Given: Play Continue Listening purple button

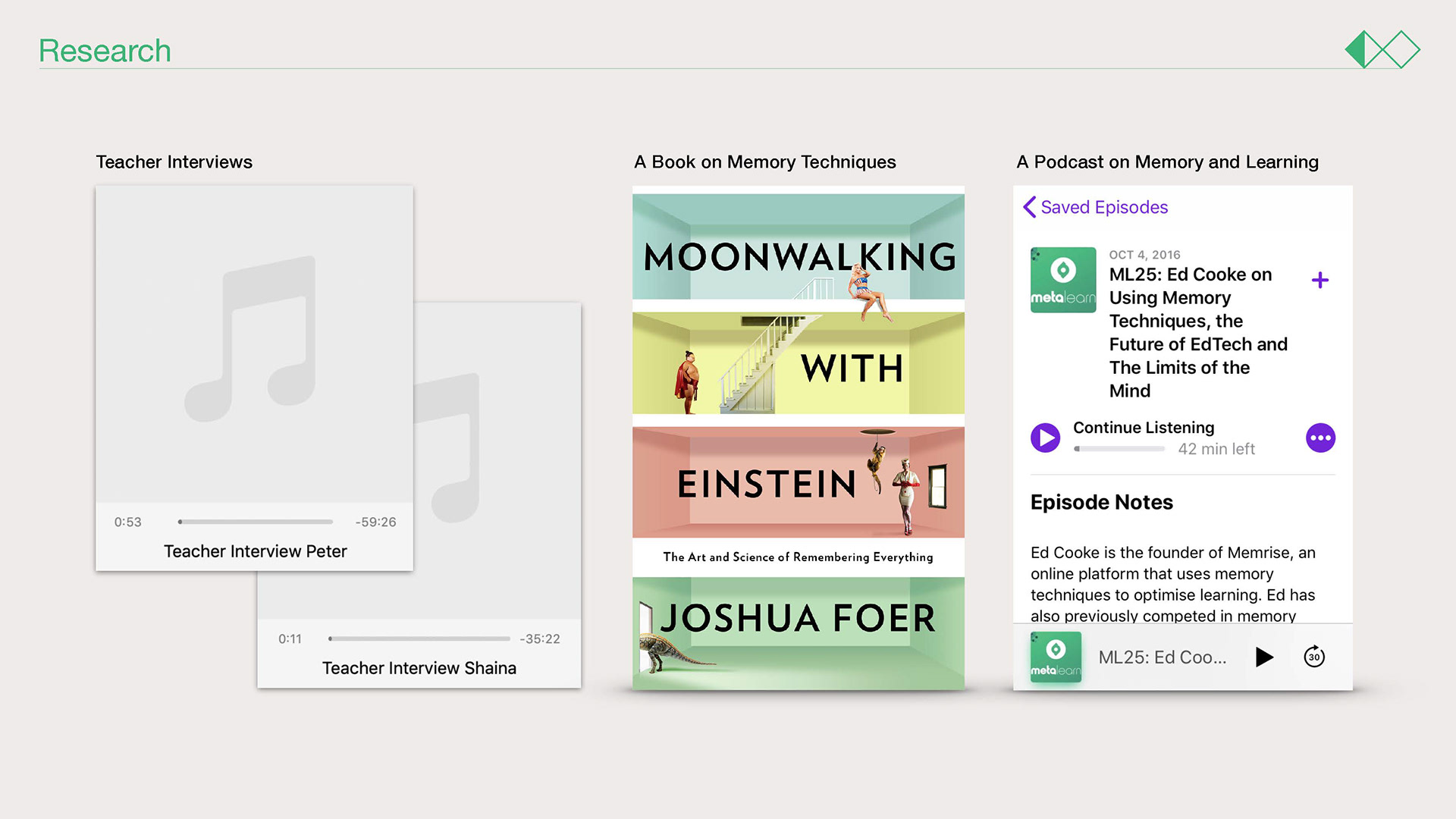Looking at the screenshot, I should tap(1045, 438).
